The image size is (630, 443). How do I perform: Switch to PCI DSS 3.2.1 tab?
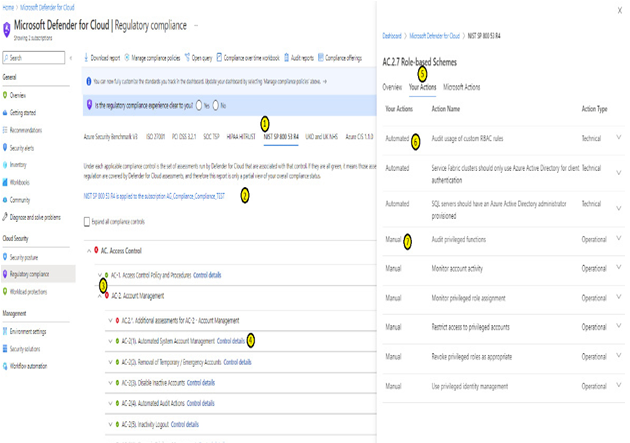tap(184, 137)
